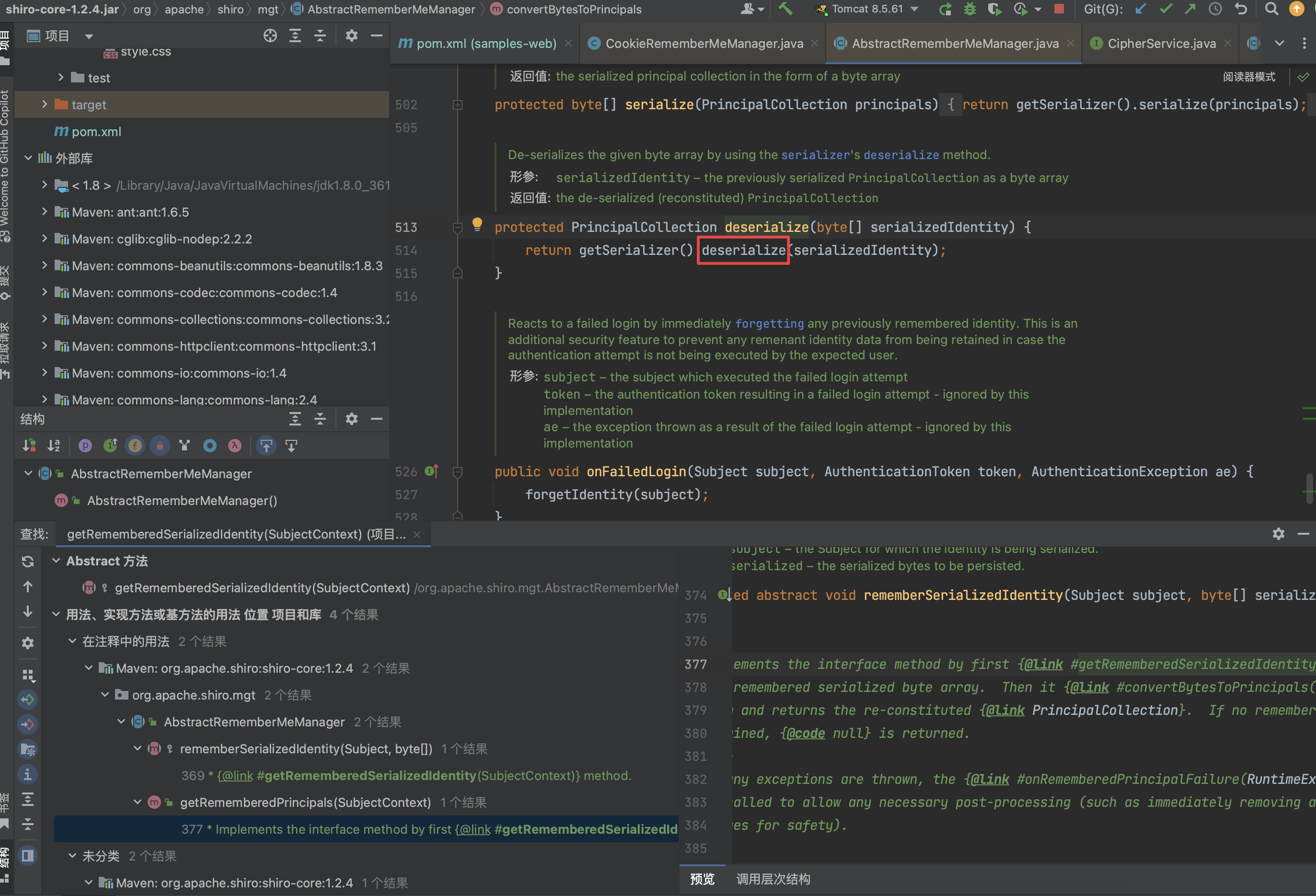Expand all nodes in the project panel

(x=295, y=35)
